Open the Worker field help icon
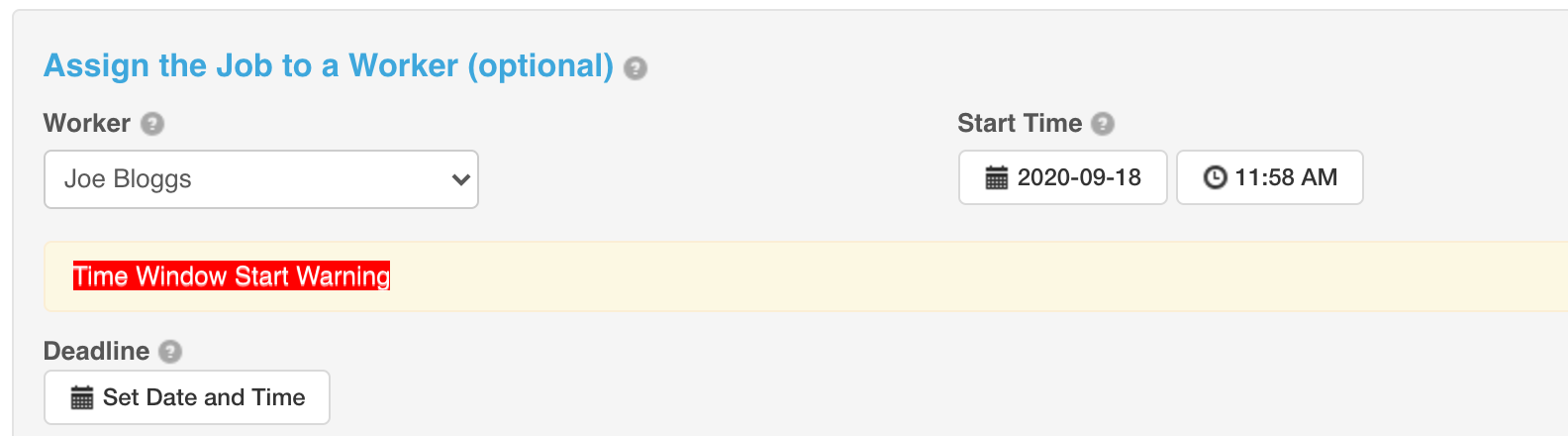 pos(151,124)
